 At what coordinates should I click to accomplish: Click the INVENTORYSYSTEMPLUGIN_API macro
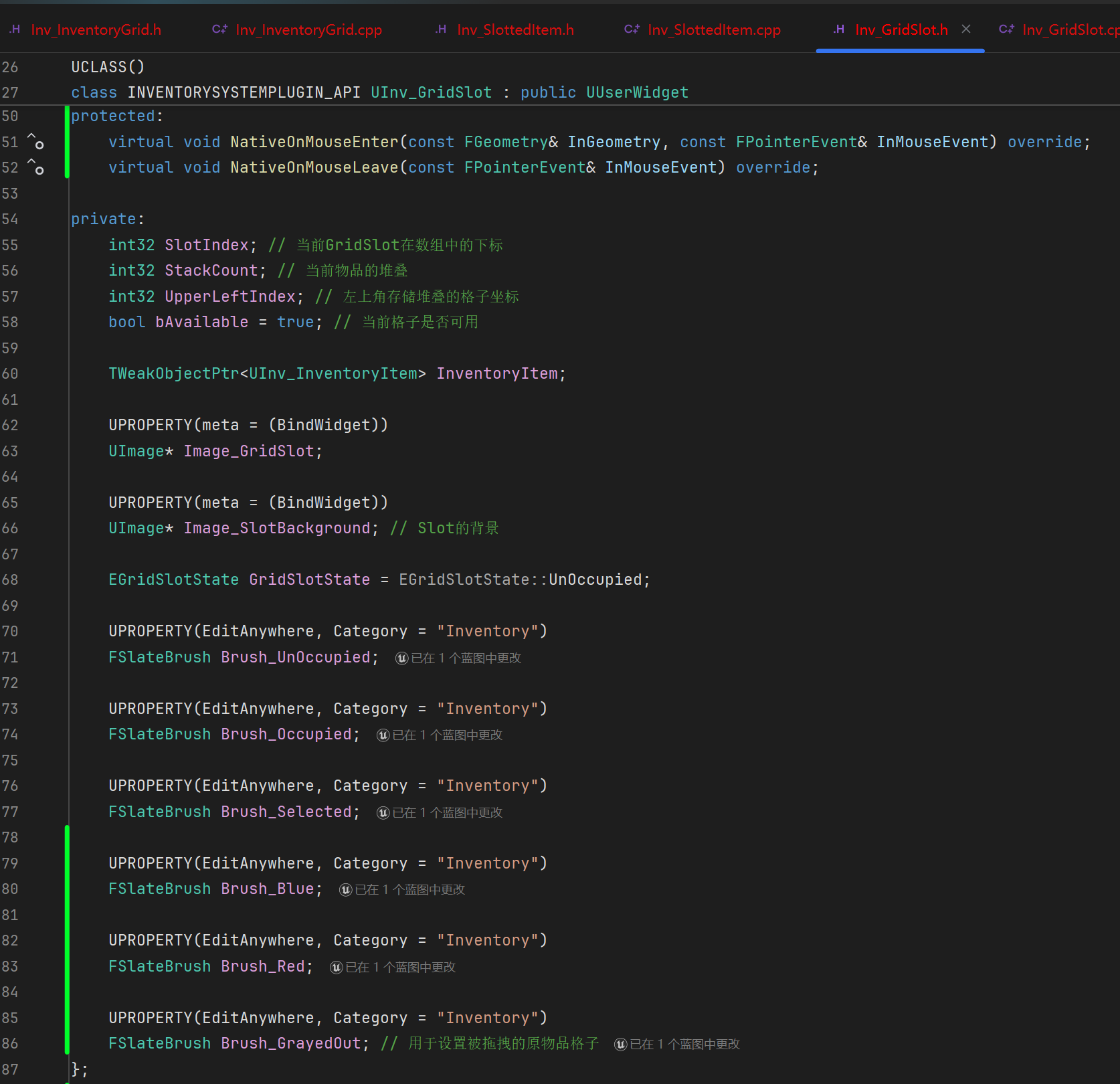click(244, 92)
